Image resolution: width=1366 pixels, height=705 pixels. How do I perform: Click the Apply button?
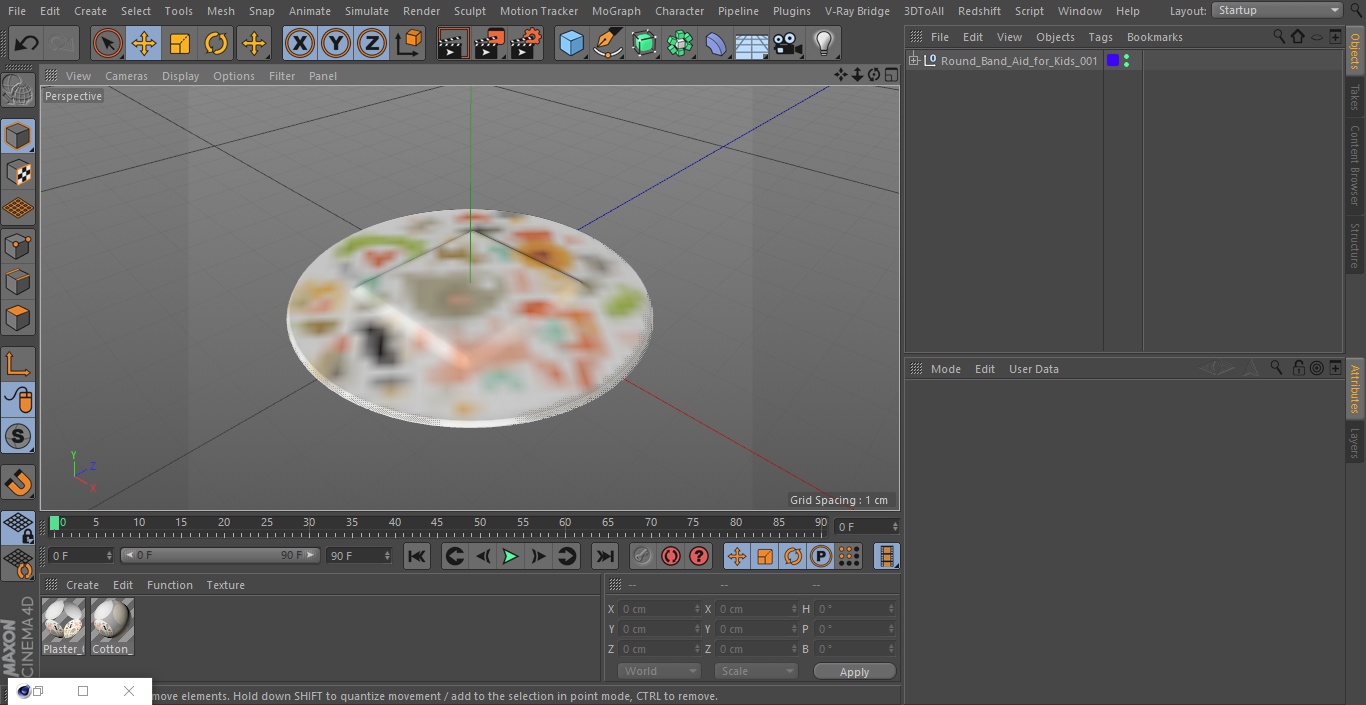[854, 671]
